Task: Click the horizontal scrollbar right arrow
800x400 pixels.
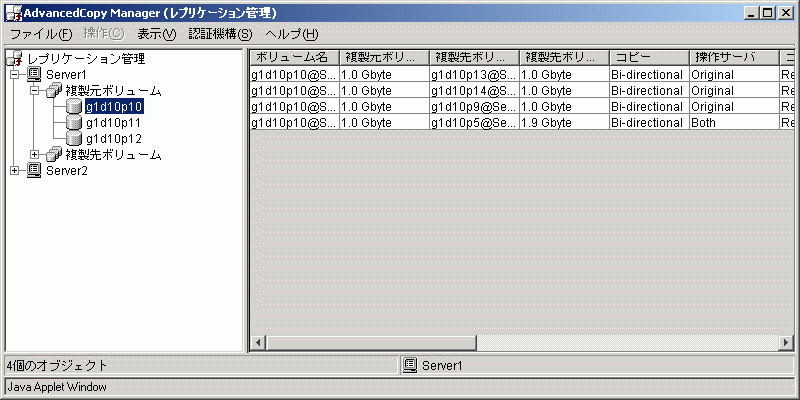Action: tap(786, 342)
